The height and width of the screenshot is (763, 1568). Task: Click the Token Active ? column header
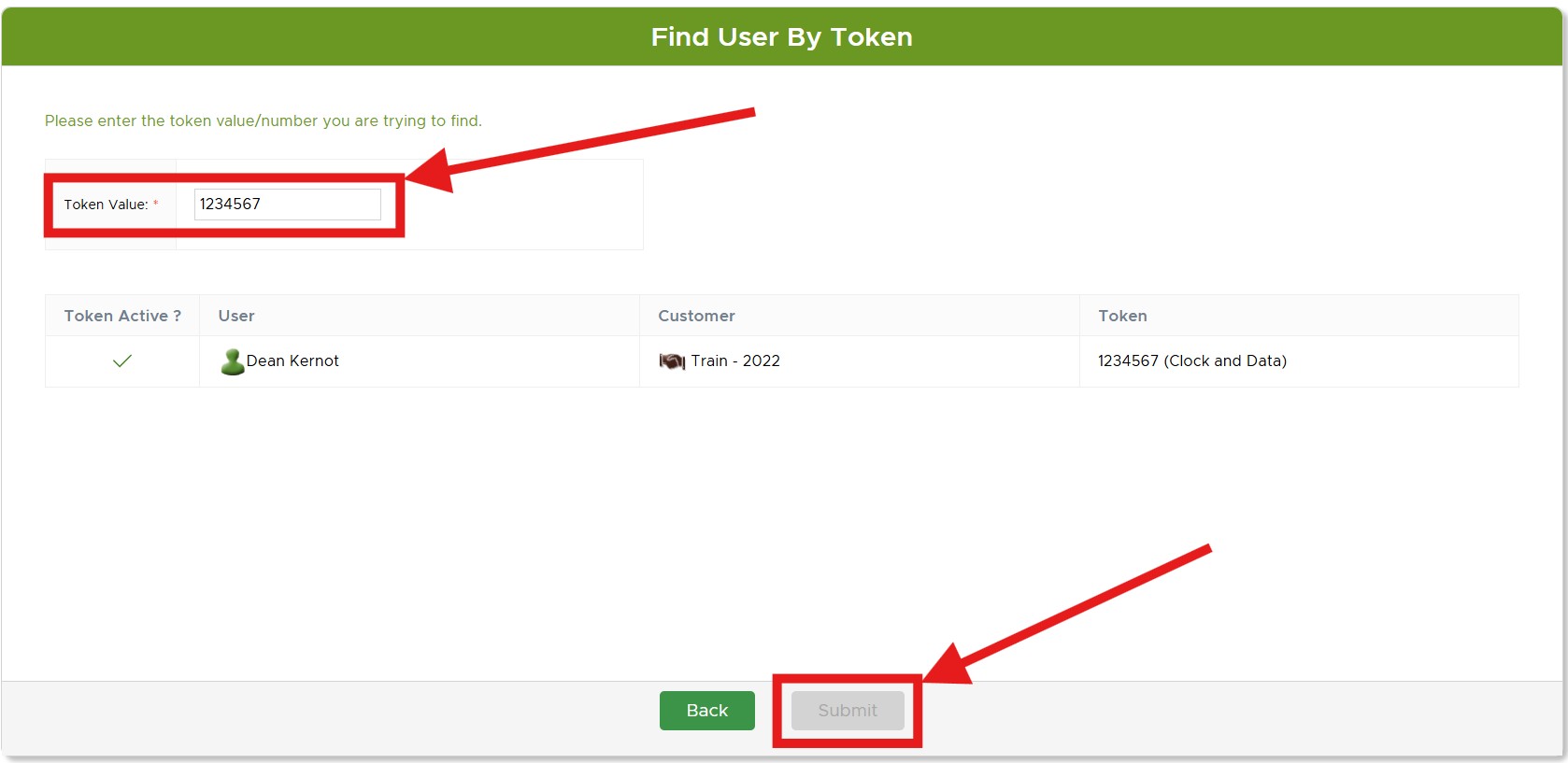[x=122, y=316]
